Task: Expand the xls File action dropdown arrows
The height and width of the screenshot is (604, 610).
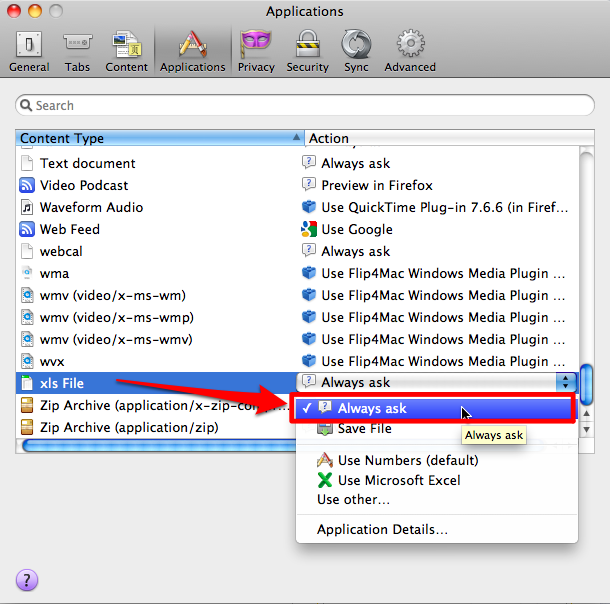Action: [x=566, y=382]
